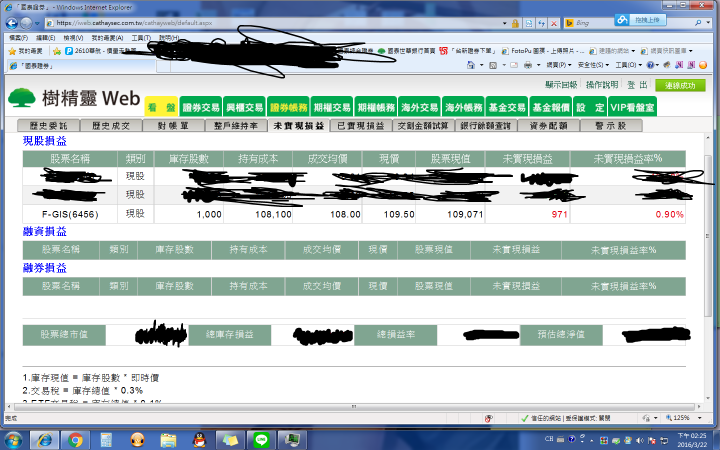Click the green tree 樹精靈 logo
The image size is (720, 450).
22,97
